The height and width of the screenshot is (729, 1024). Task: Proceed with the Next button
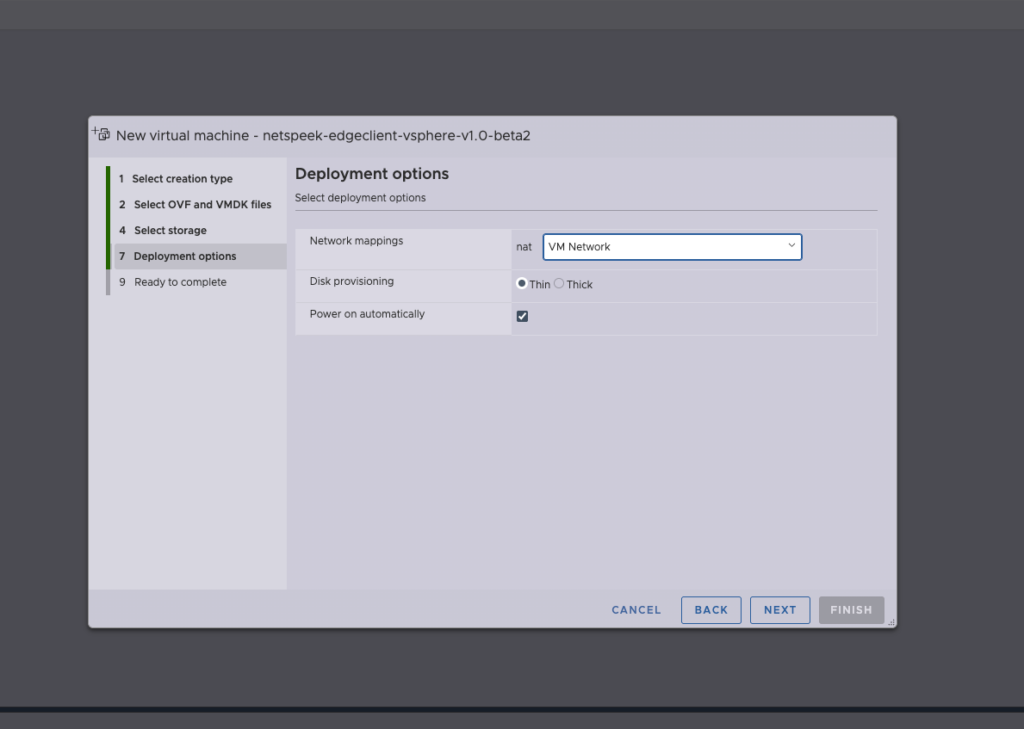coord(780,610)
